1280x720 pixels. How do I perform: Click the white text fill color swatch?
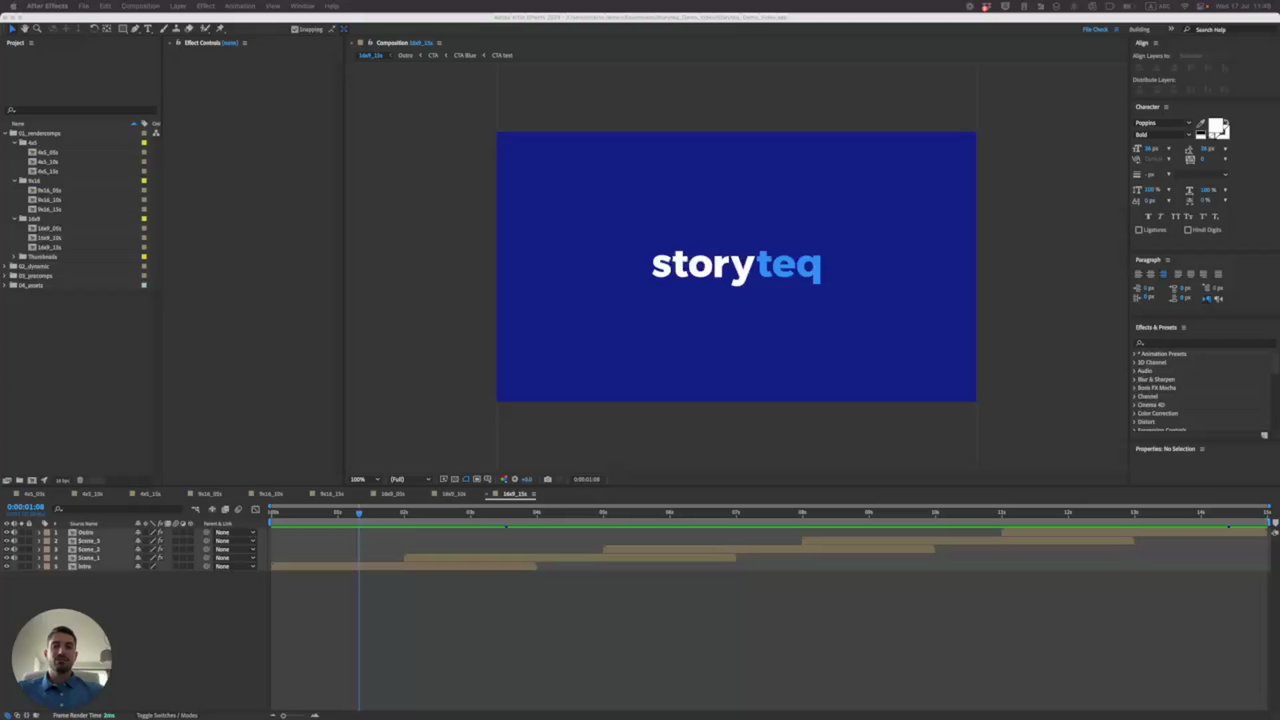(x=1215, y=125)
